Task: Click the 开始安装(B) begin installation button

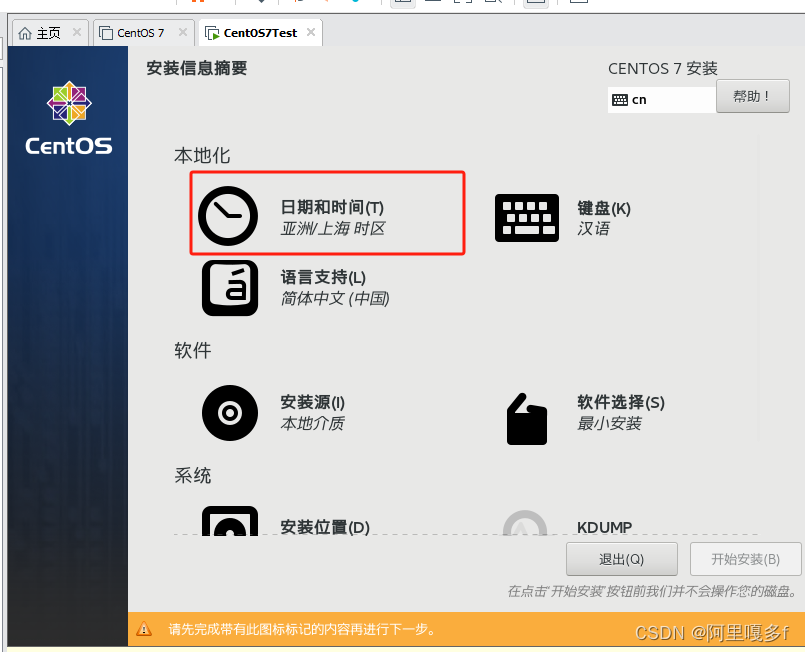Action: coord(745,559)
